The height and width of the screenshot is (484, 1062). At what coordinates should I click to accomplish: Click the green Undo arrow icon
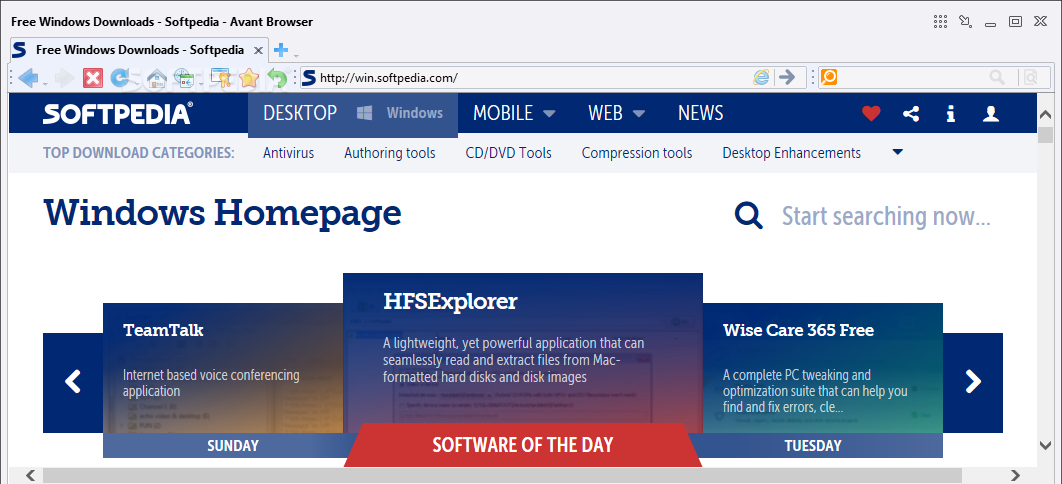point(277,79)
